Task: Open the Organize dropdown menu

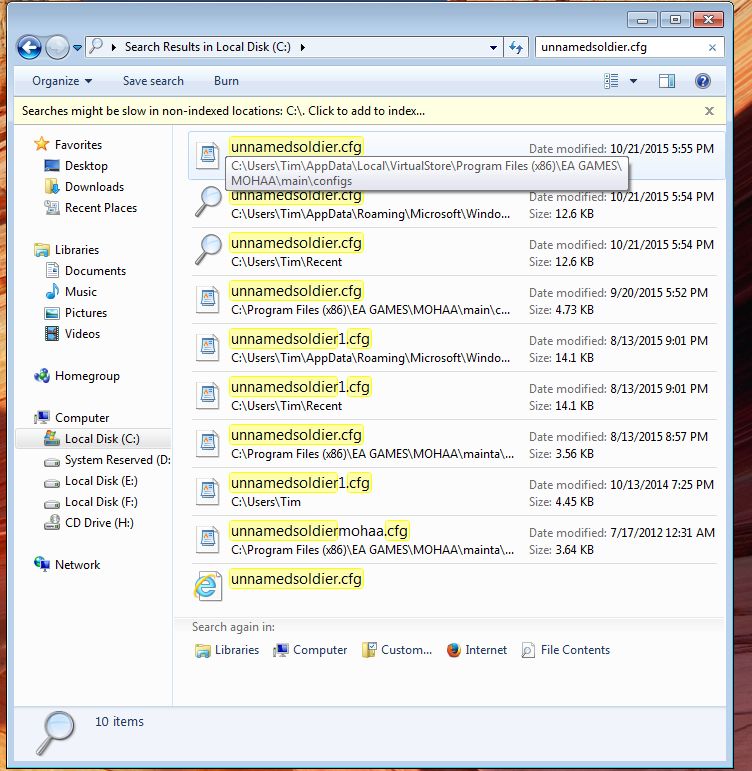Action: [61, 81]
